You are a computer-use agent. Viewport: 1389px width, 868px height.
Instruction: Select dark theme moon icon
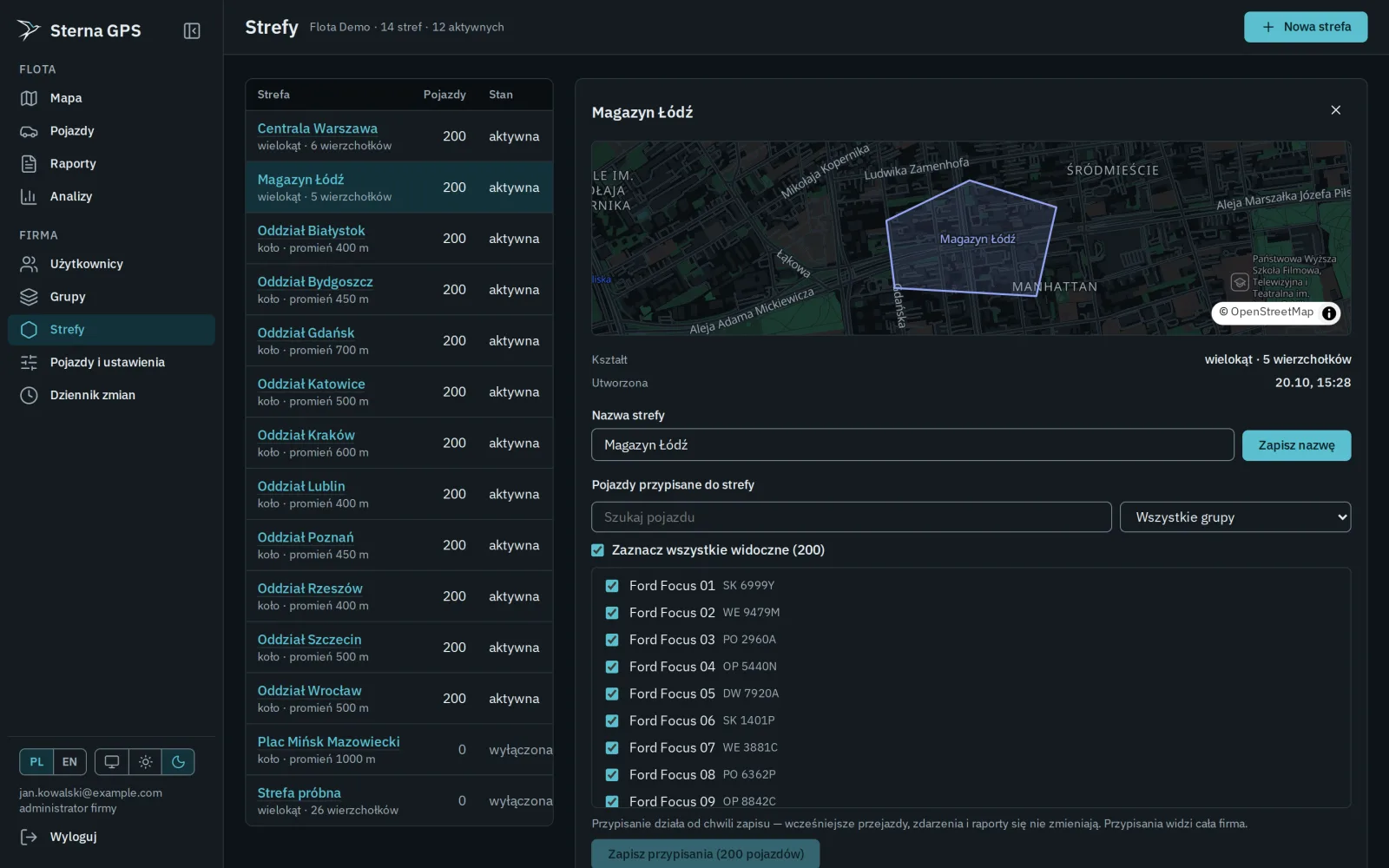pos(178,762)
